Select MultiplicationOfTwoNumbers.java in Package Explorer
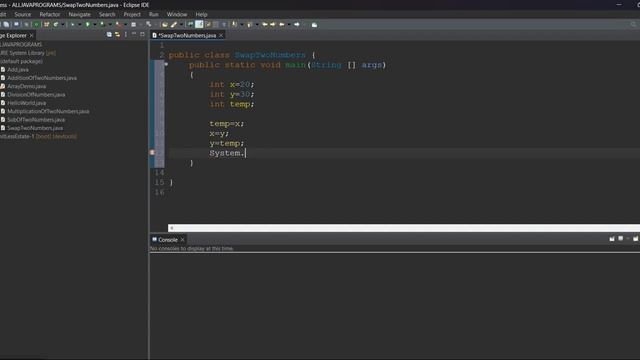The image size is (640, 360). click(48, 111)
